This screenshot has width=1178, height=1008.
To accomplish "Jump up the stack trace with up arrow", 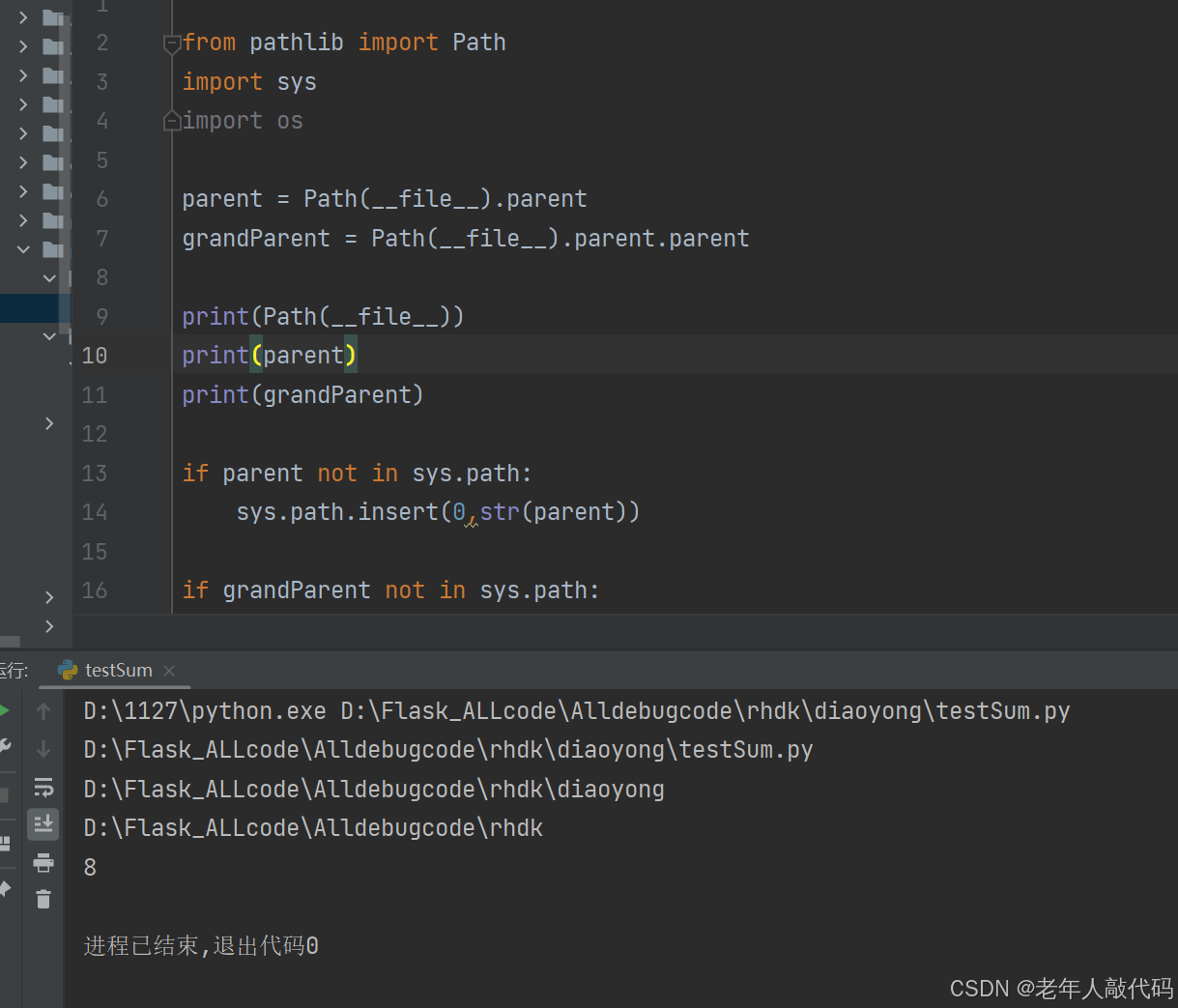I will coord(43,711).
